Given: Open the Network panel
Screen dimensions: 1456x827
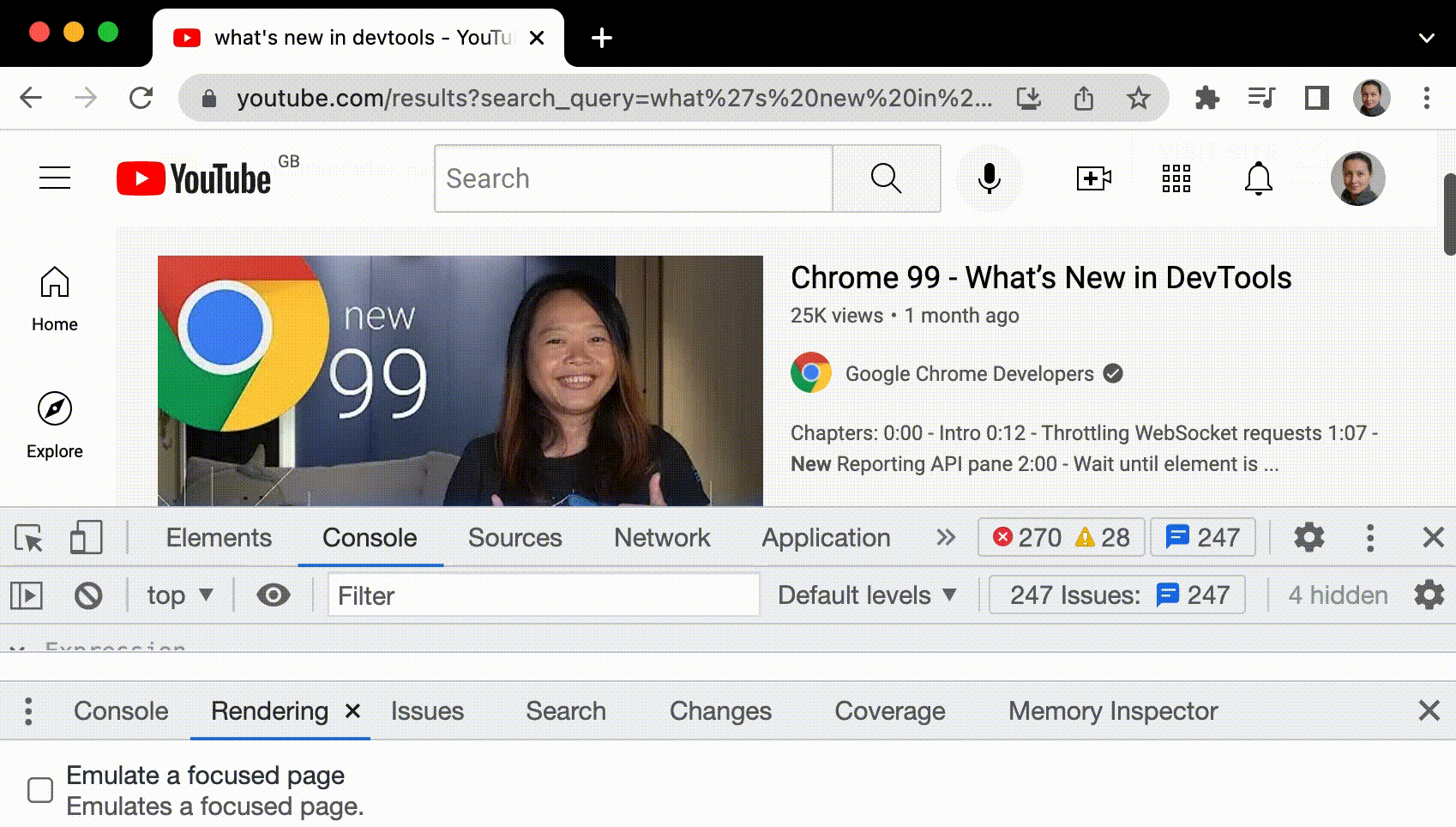Looking at the screenshot, I should 661,537.
